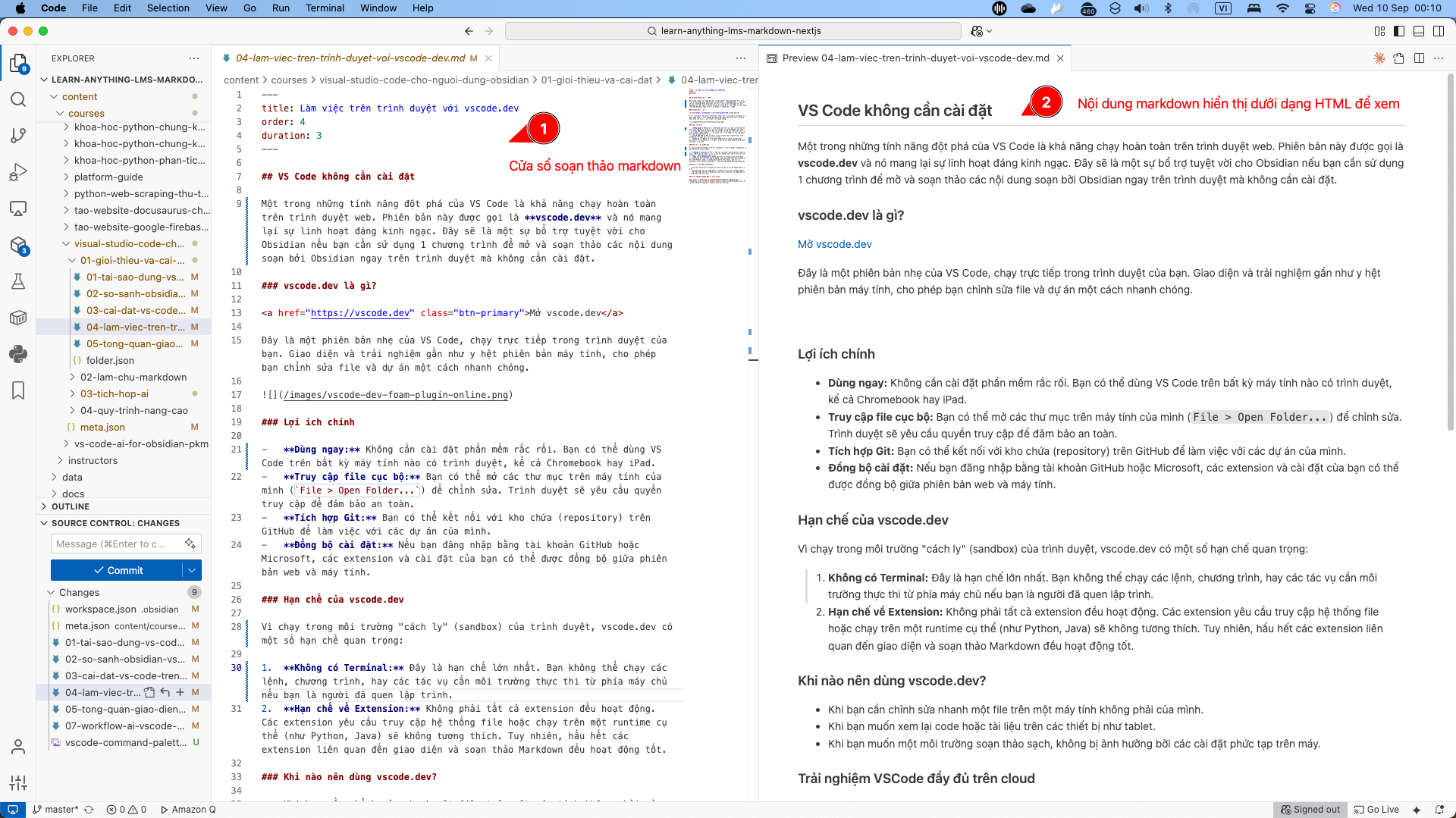Viewport: 1456px width, 818px height.
Task: Open the Terminal menu
Action: pyautogui.click(x=325, y=8)
